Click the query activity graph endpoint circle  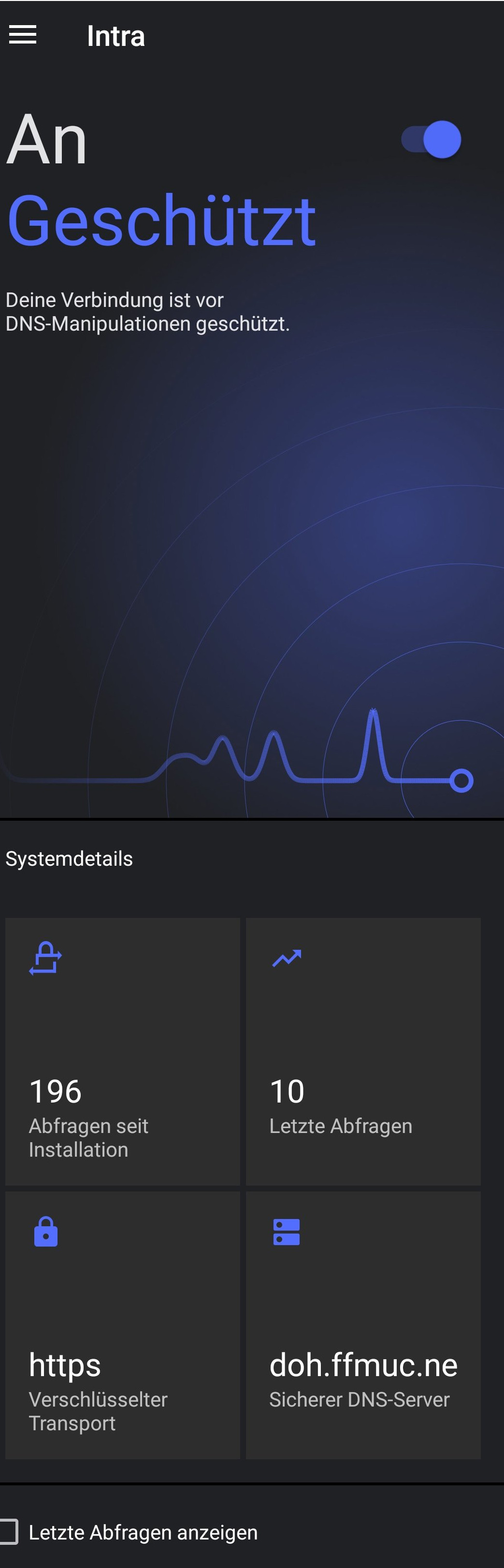click(461, 780)
